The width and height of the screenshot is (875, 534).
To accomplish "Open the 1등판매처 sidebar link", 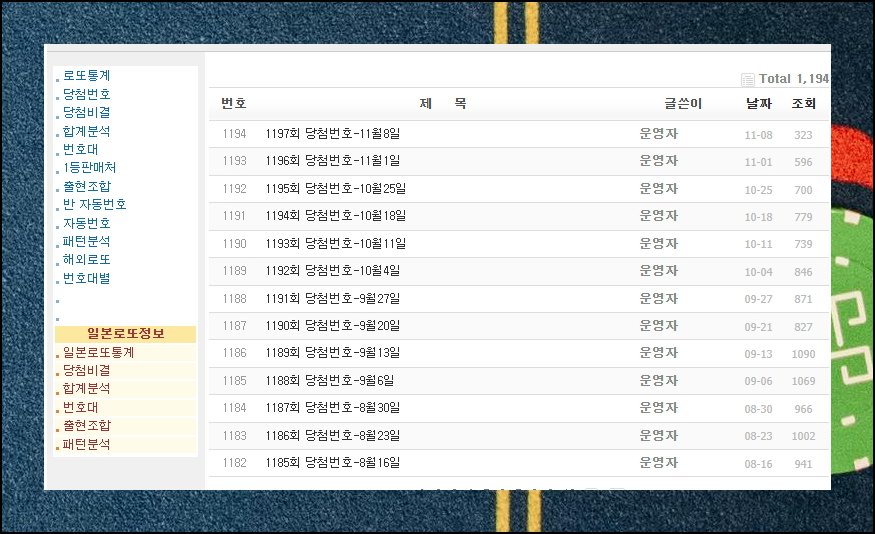I will coord(89,167).
